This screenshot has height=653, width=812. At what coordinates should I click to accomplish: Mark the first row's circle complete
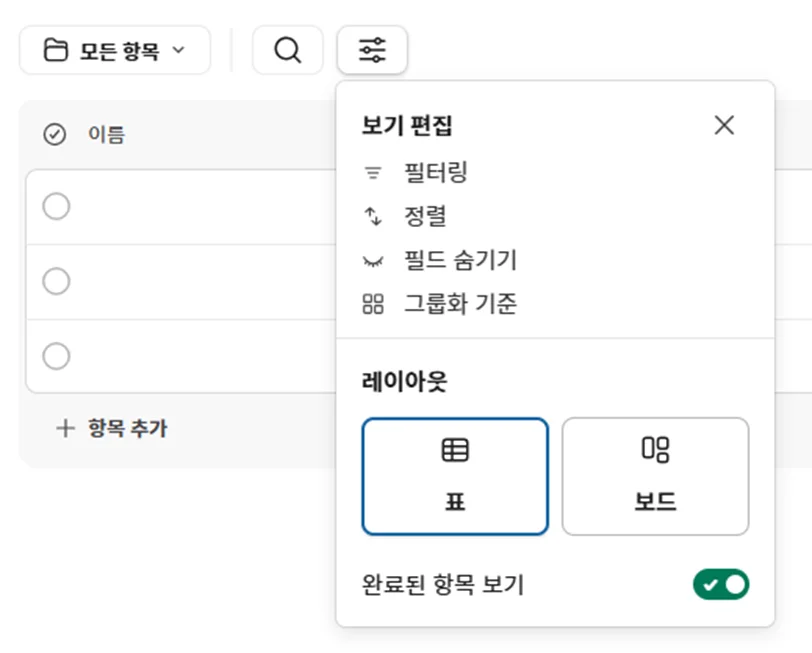point(56,206)
